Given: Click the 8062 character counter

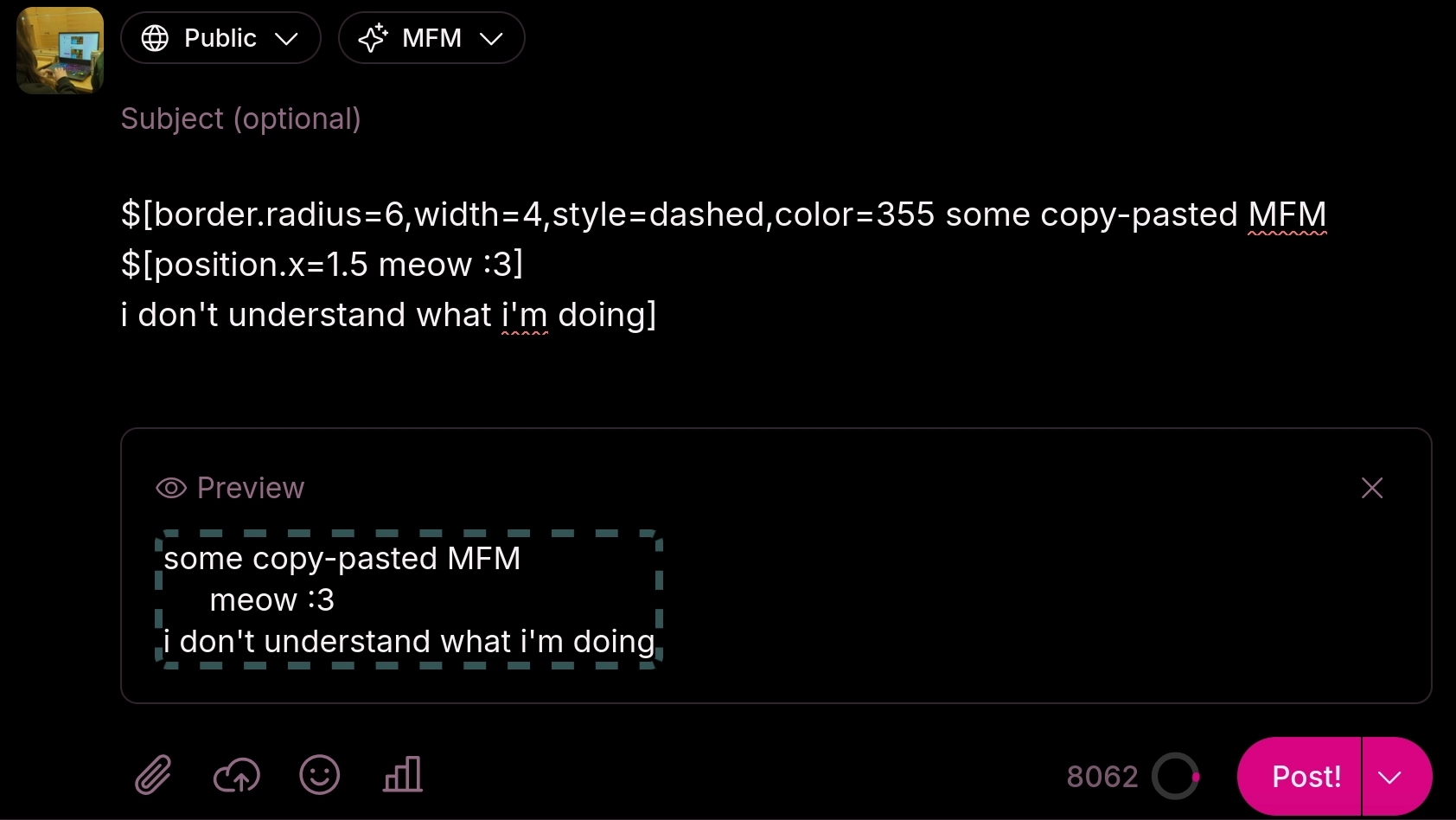Looking at the screenshot, I should coord(1102,776).
